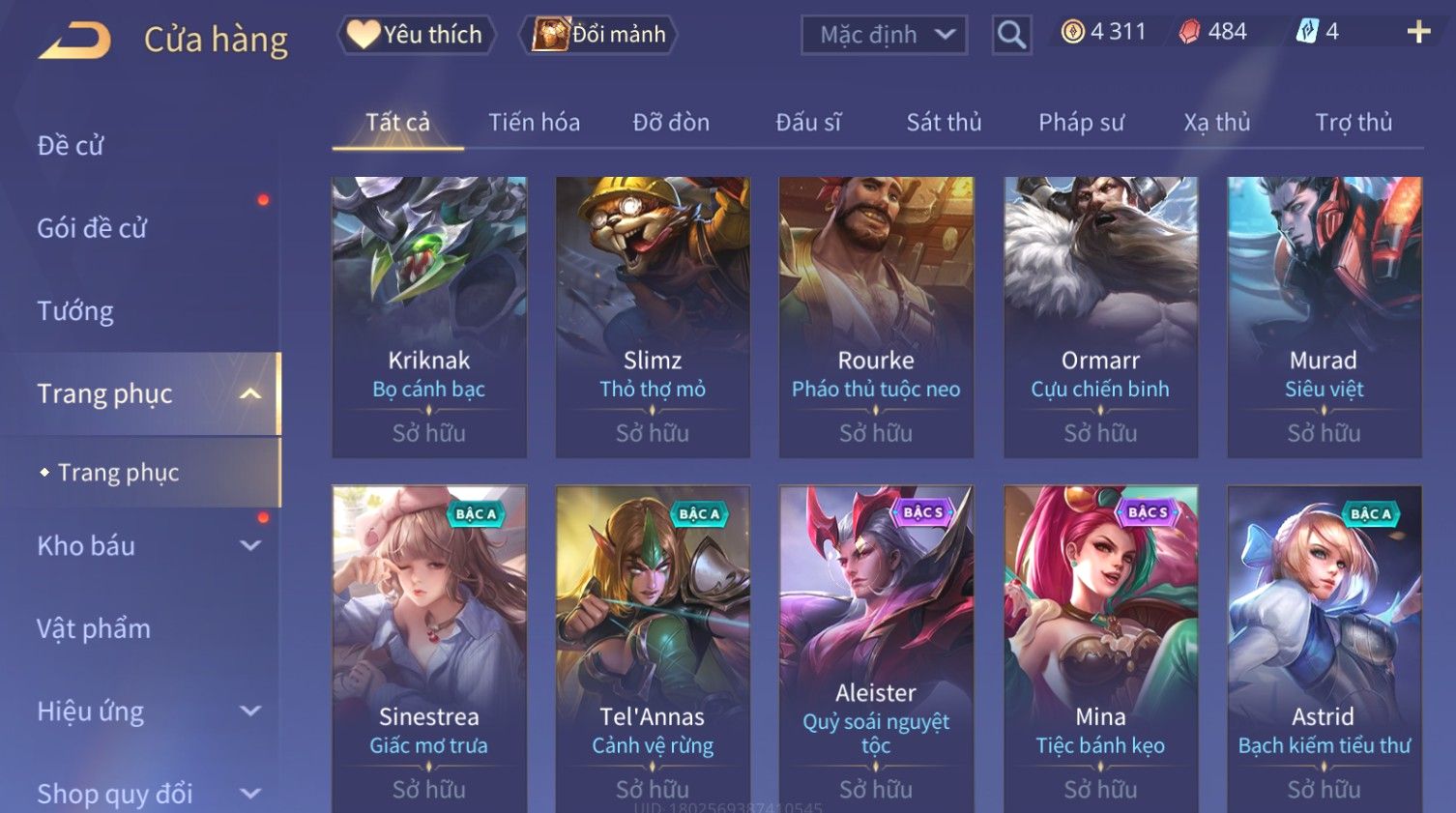Open search with the magnifier icon
Viewport: 1456px width, 813px height.
click(1011, 35)
